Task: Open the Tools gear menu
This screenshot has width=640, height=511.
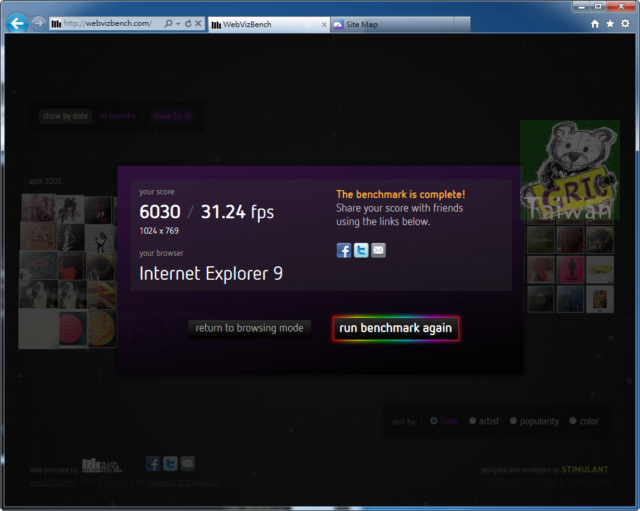Action: 625,24
